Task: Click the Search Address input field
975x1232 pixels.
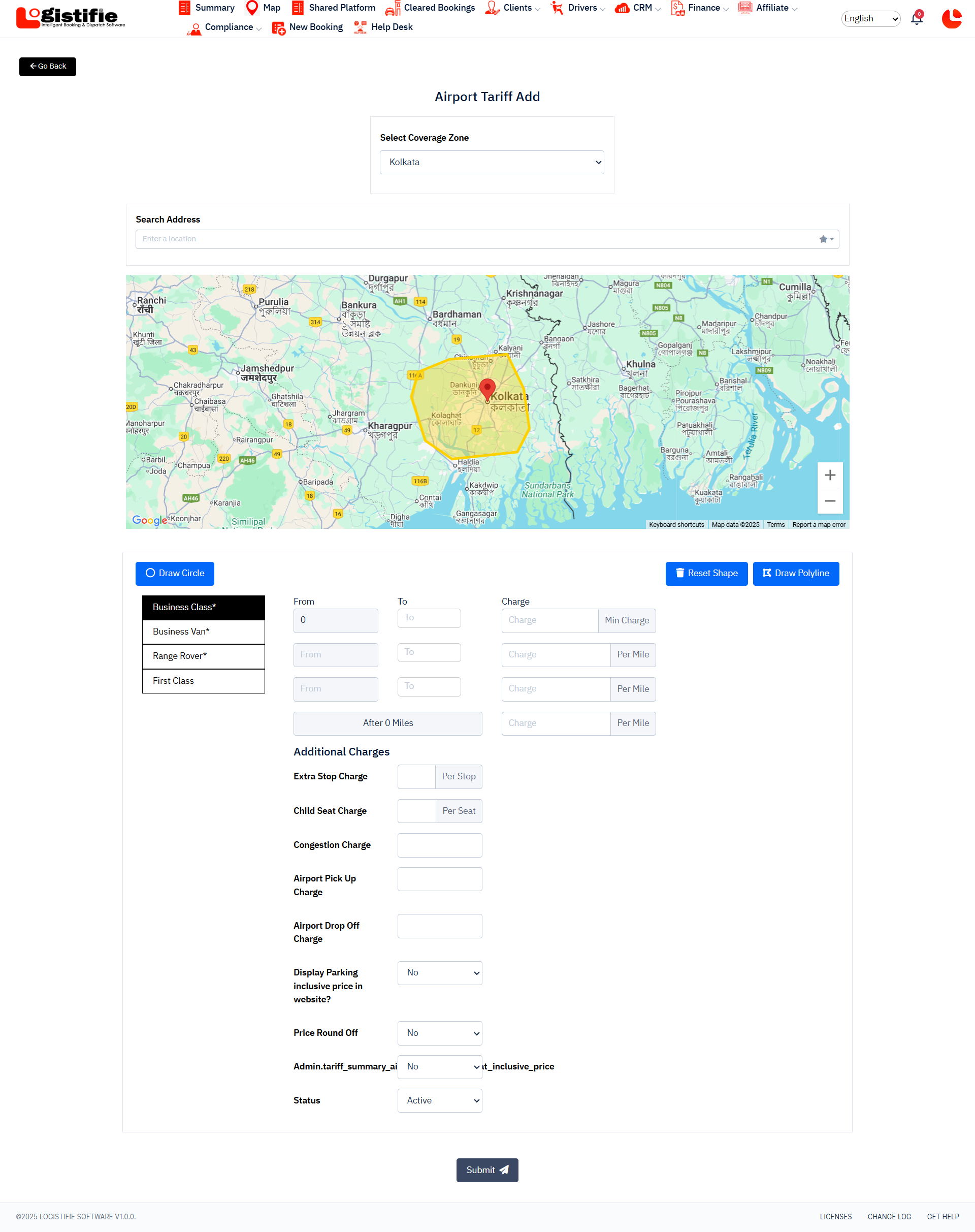Action: [x=474, y=239]
